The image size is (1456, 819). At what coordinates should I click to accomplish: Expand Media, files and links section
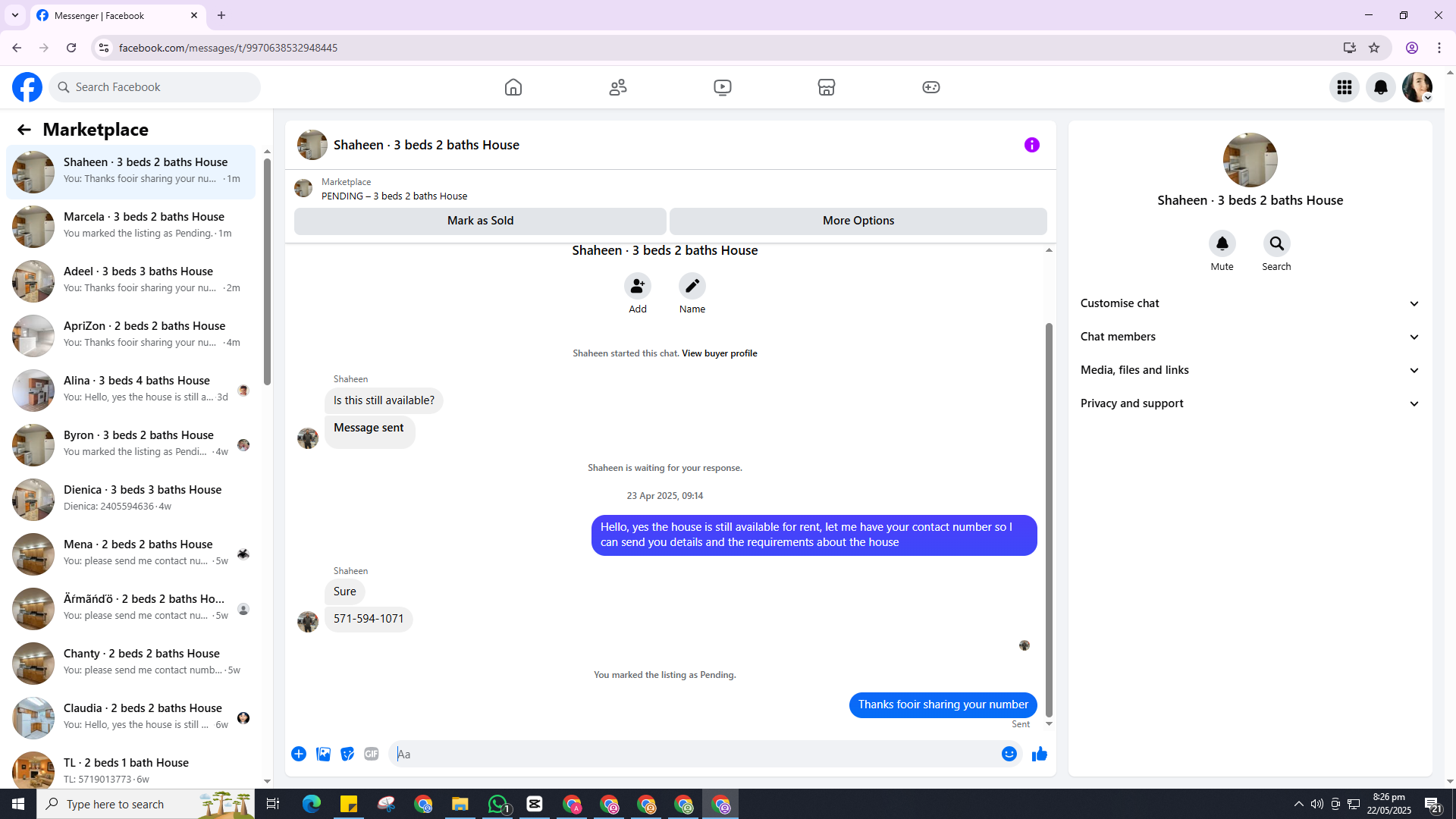1250,370
